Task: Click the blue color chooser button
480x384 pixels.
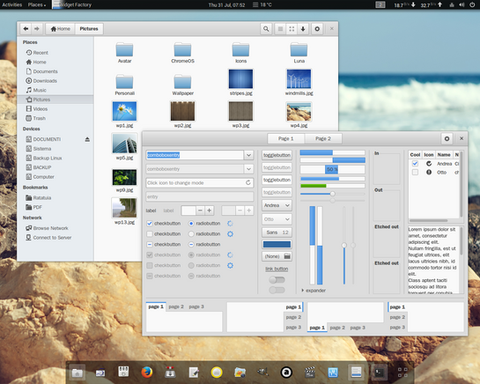Action: click(277, 244)
